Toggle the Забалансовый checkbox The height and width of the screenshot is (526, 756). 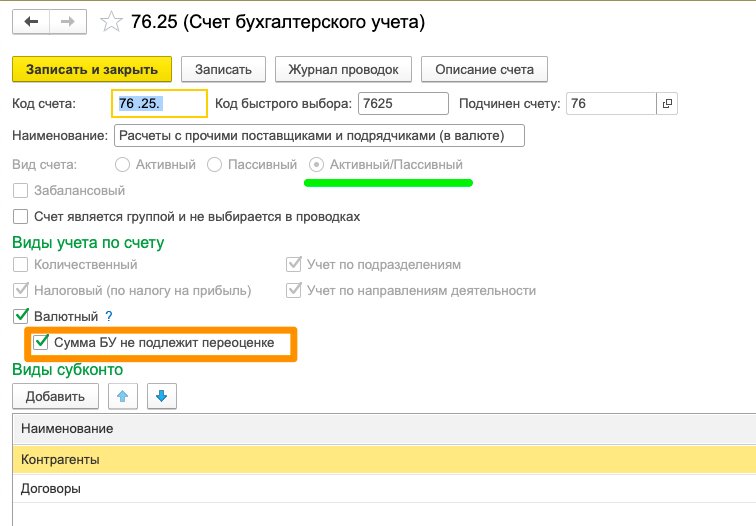pyautogui.click(x=20, y=190)
